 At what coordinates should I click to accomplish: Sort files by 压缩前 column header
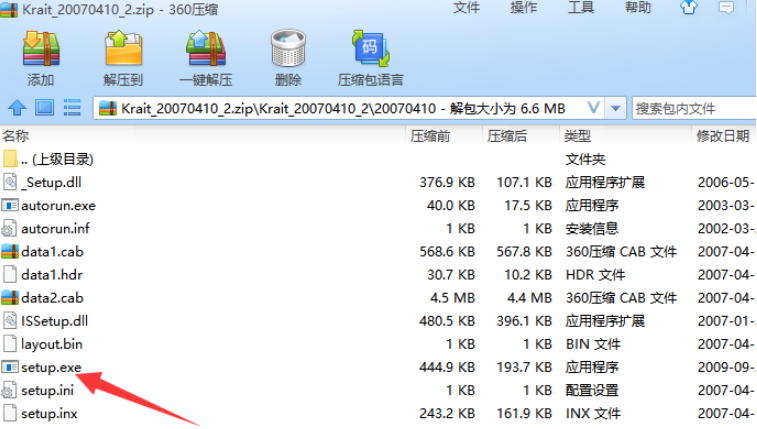click(430, 135)
